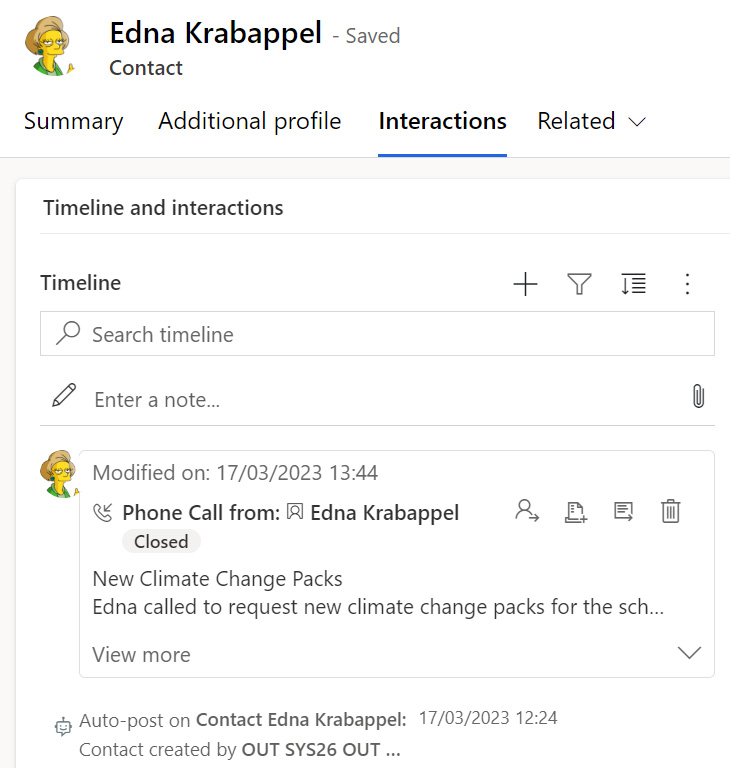The width and height of the screenshot is (730, 768).
Task: Switch to the Summary tab
Action: click(x=73, y=122)
